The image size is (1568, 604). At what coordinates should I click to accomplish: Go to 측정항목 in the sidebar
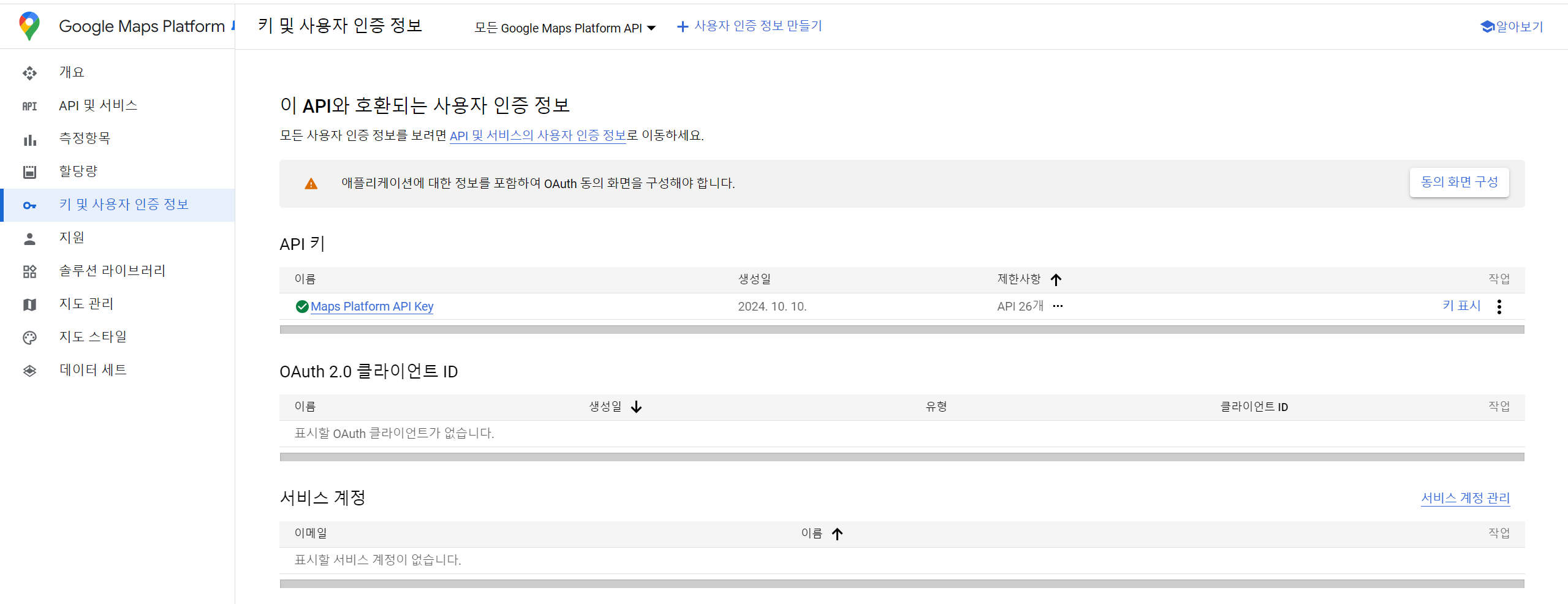click(85, 138)
